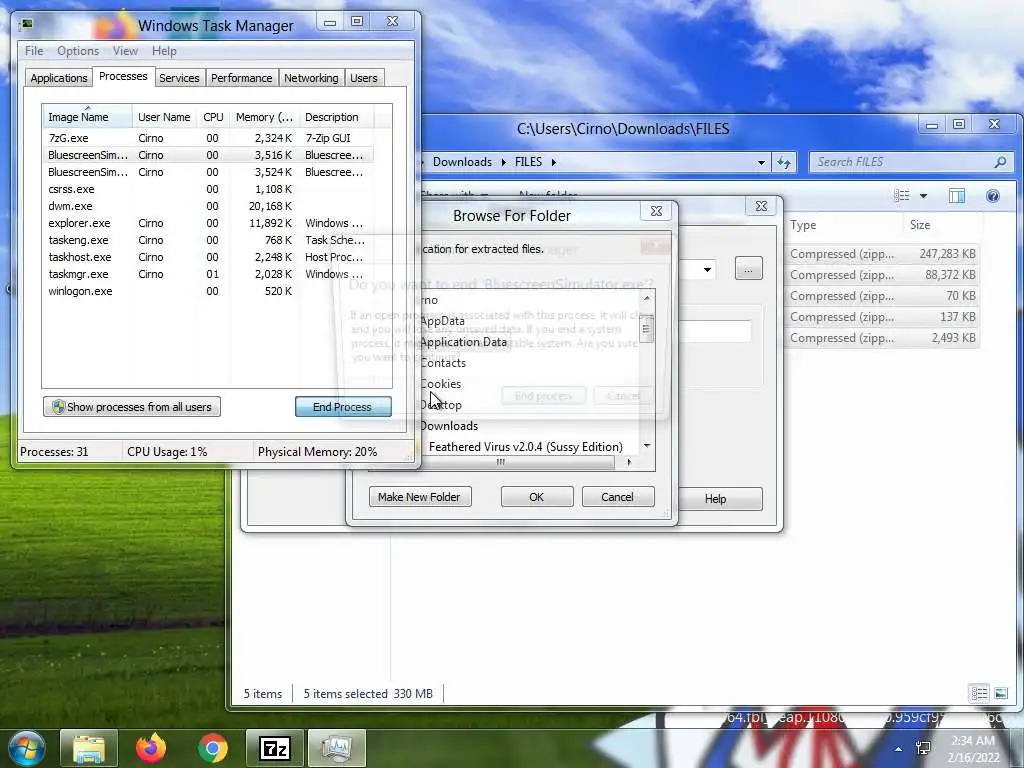The width and height of the screenshot is (1024, 768).
Task: Click End Process button in Task Manager
Action: tap(343, 407)
